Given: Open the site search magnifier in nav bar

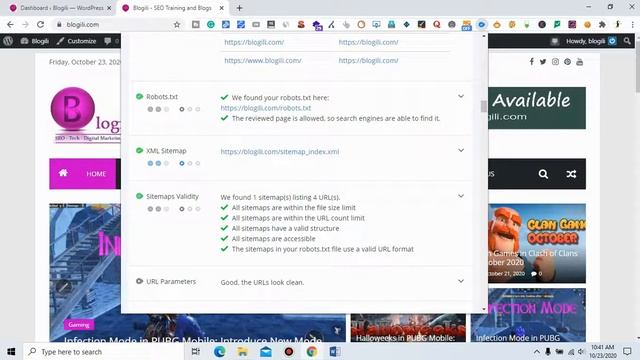Looking at the screenshot, I should pyautogui.click(x=543, y=174).
